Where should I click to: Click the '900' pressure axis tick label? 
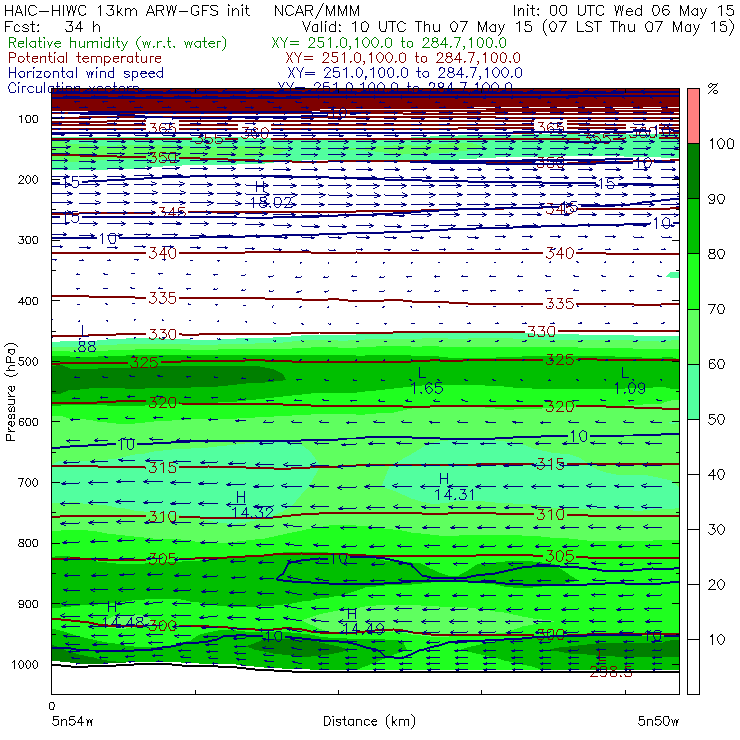point(28,604)
